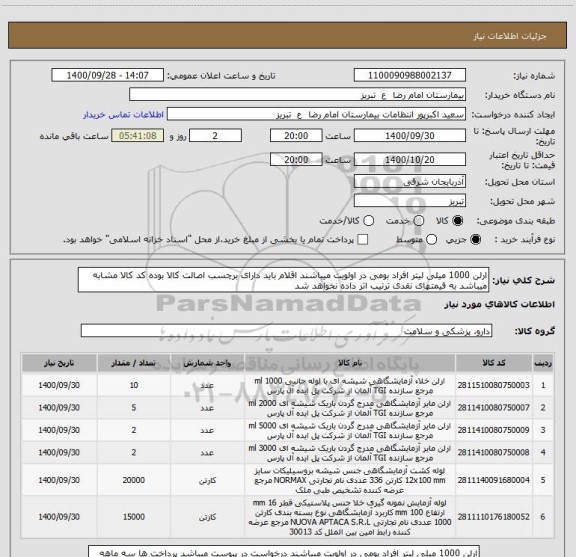
Task: Click item code 2811410080750009
Action: coord(493,430)
